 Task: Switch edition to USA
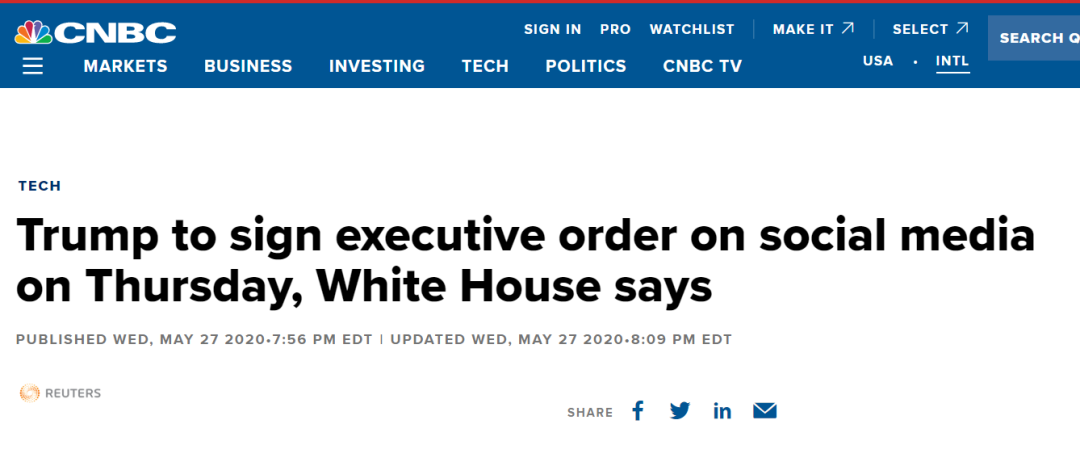(878, 61)
